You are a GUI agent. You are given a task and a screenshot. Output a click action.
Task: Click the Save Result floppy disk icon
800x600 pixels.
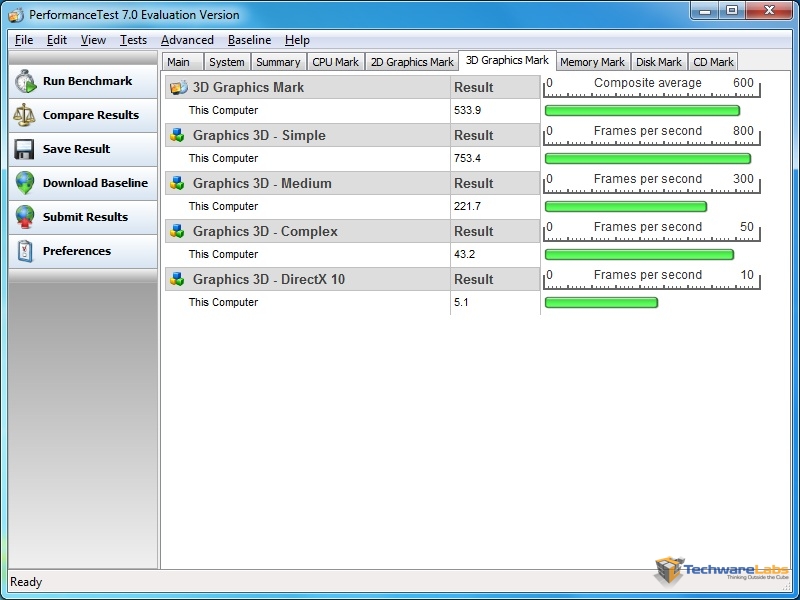pyautogui.click(x=25, y=150)
